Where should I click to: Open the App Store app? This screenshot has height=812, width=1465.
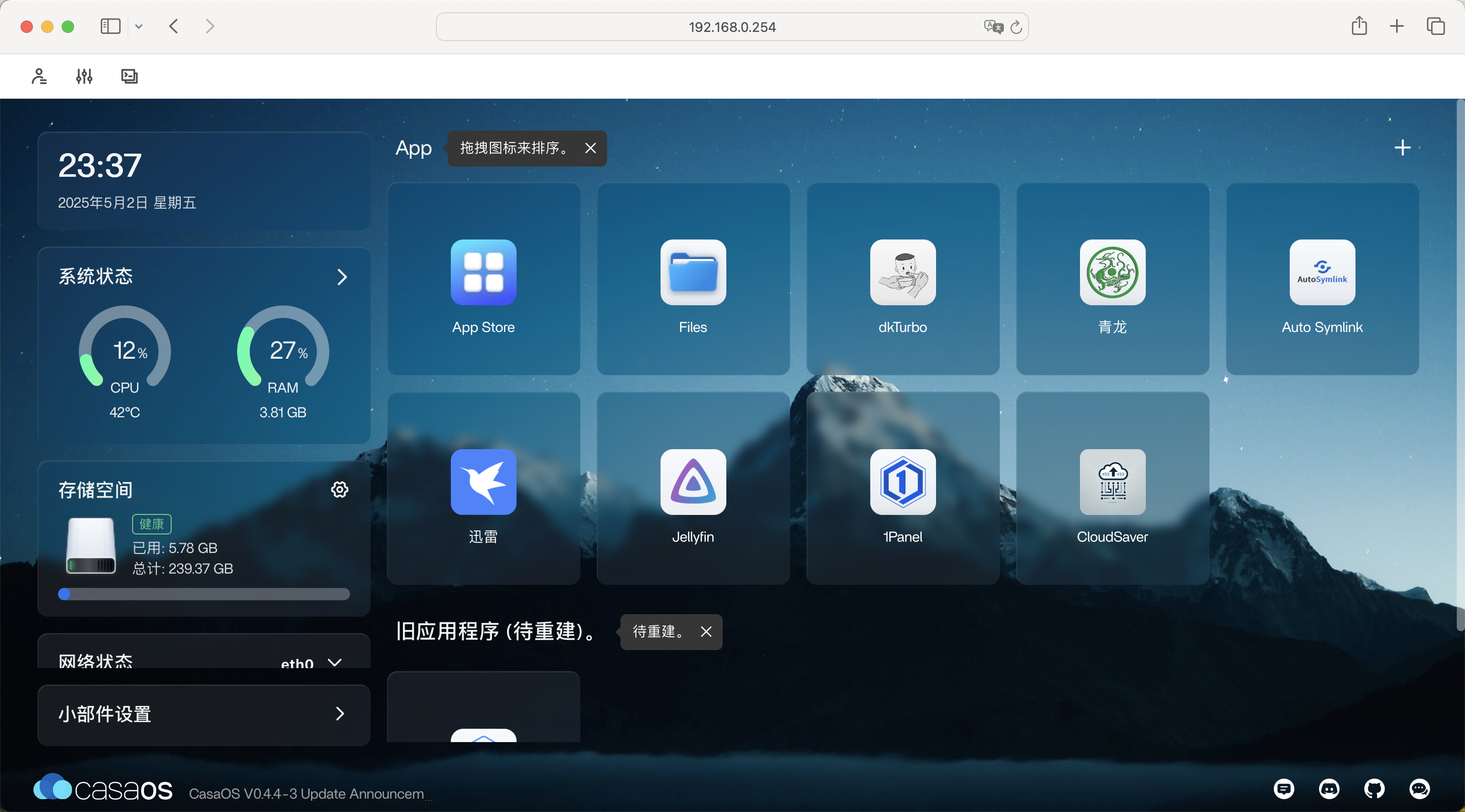click(483, 273)
